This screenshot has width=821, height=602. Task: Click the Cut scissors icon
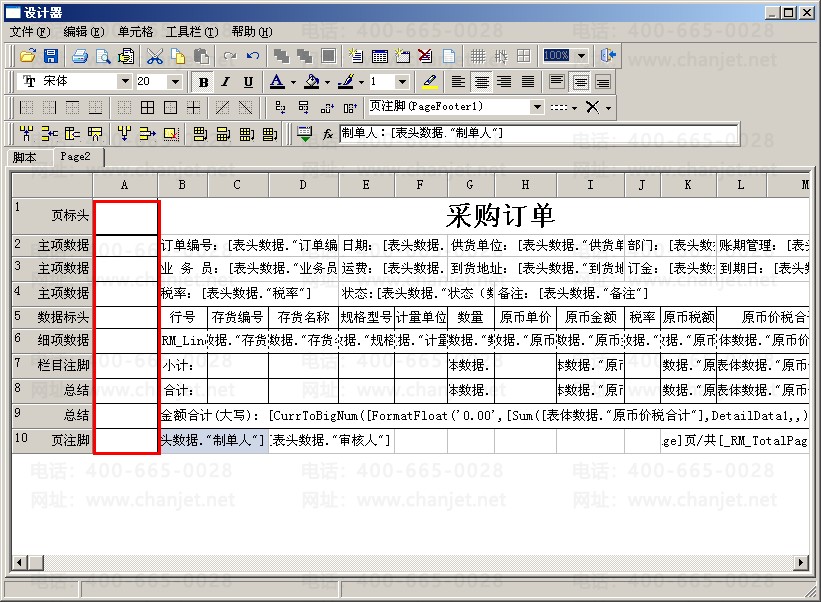[155, 56]
